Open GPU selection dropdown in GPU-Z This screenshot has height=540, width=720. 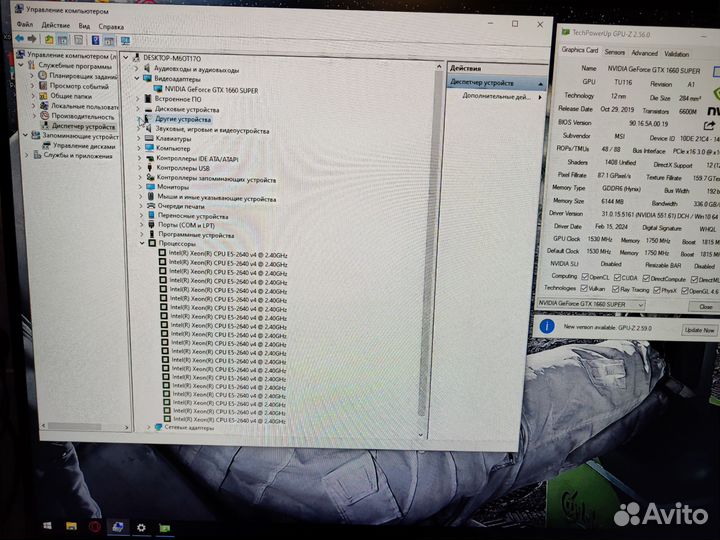click(x=640, y=304)
